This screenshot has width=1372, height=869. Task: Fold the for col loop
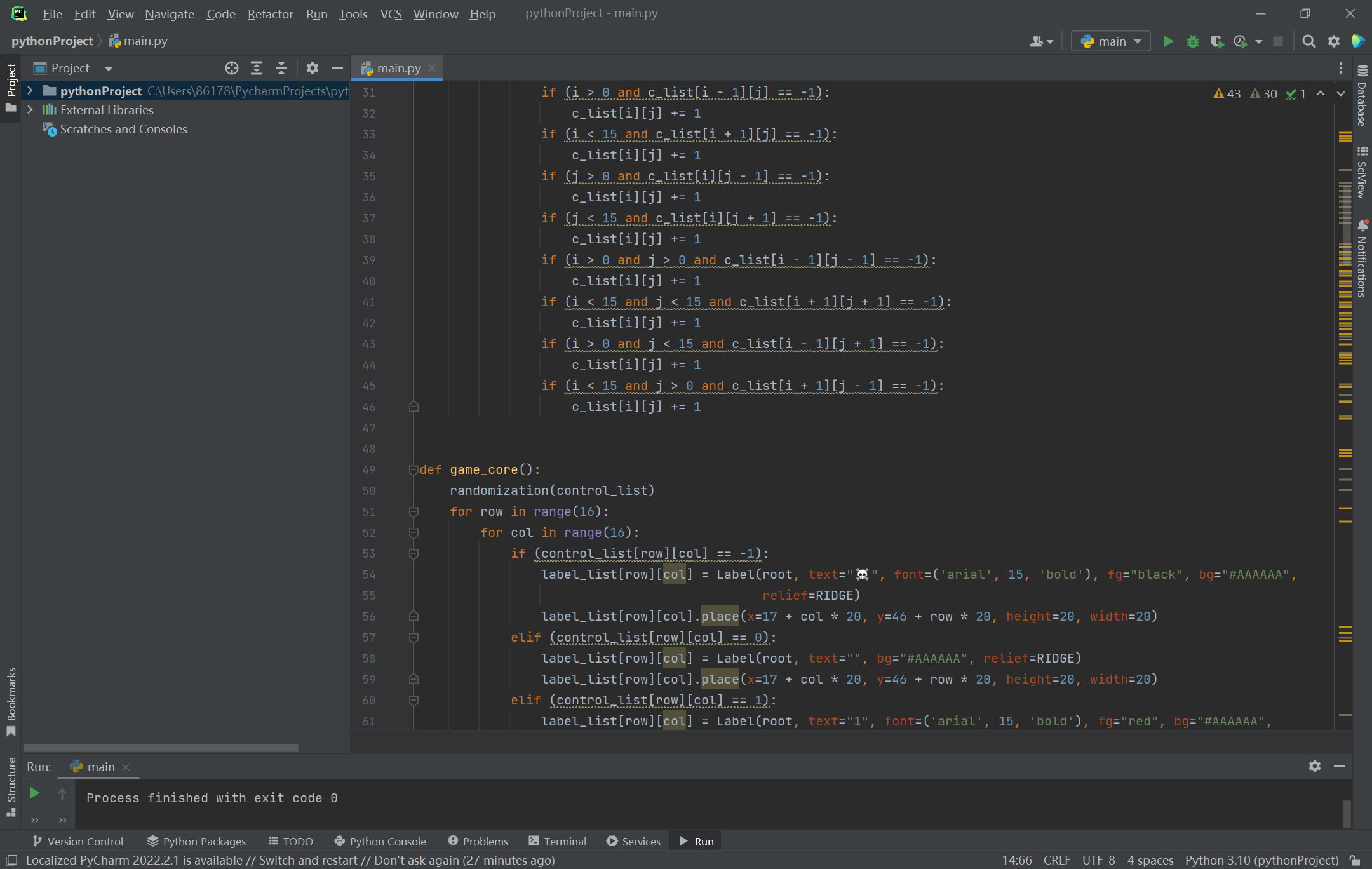[x=414, y=533]
